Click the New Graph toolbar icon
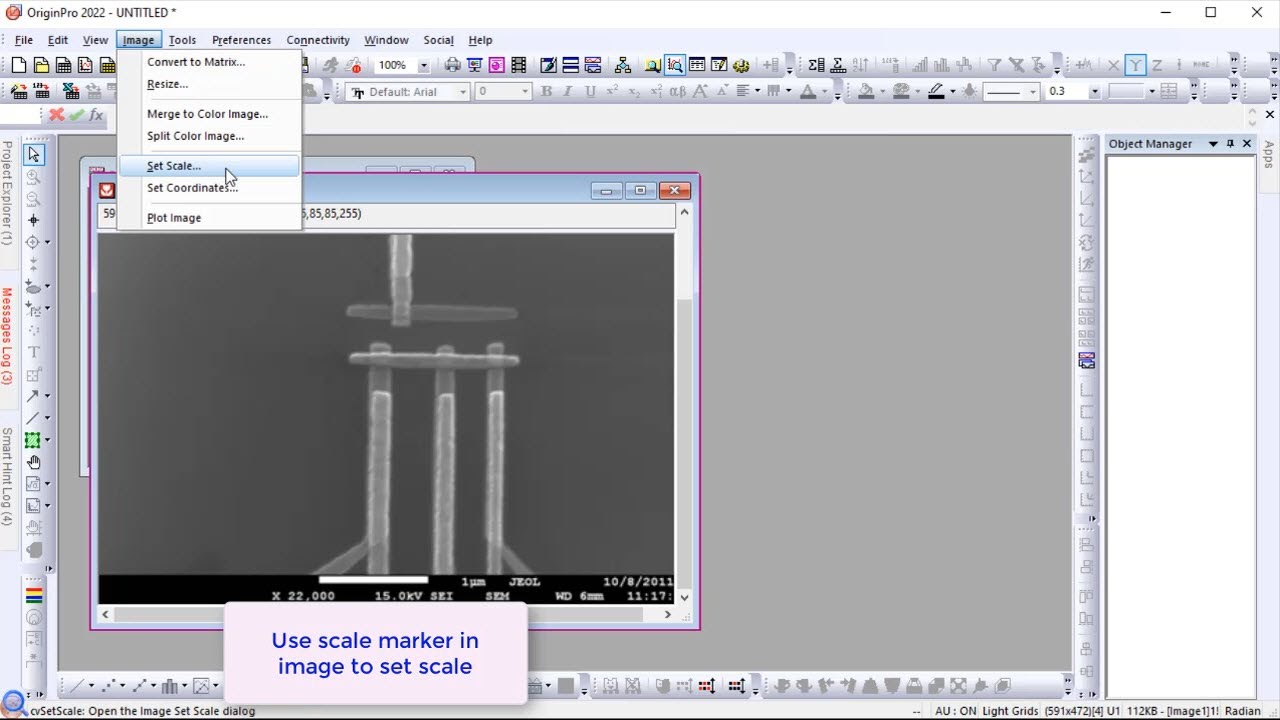 point(85,65)
